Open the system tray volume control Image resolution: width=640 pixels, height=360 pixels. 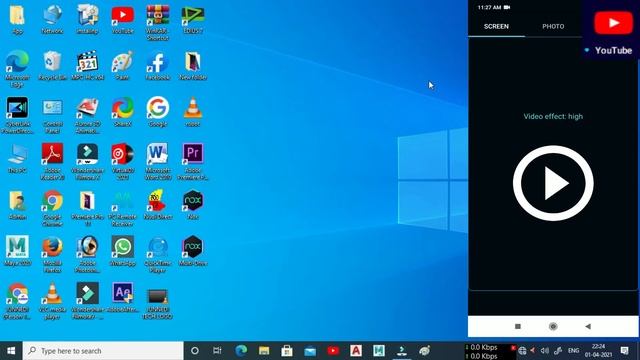[544, 351]
